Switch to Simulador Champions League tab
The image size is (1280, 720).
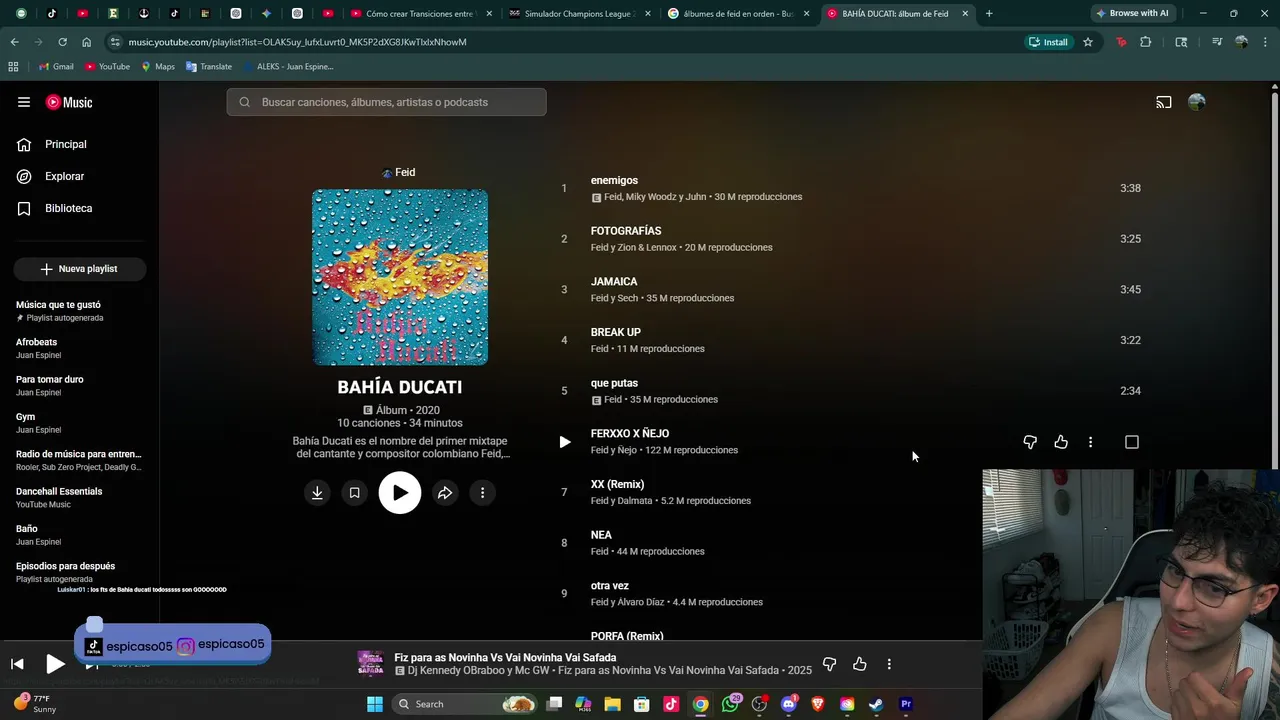click(577, 14)
